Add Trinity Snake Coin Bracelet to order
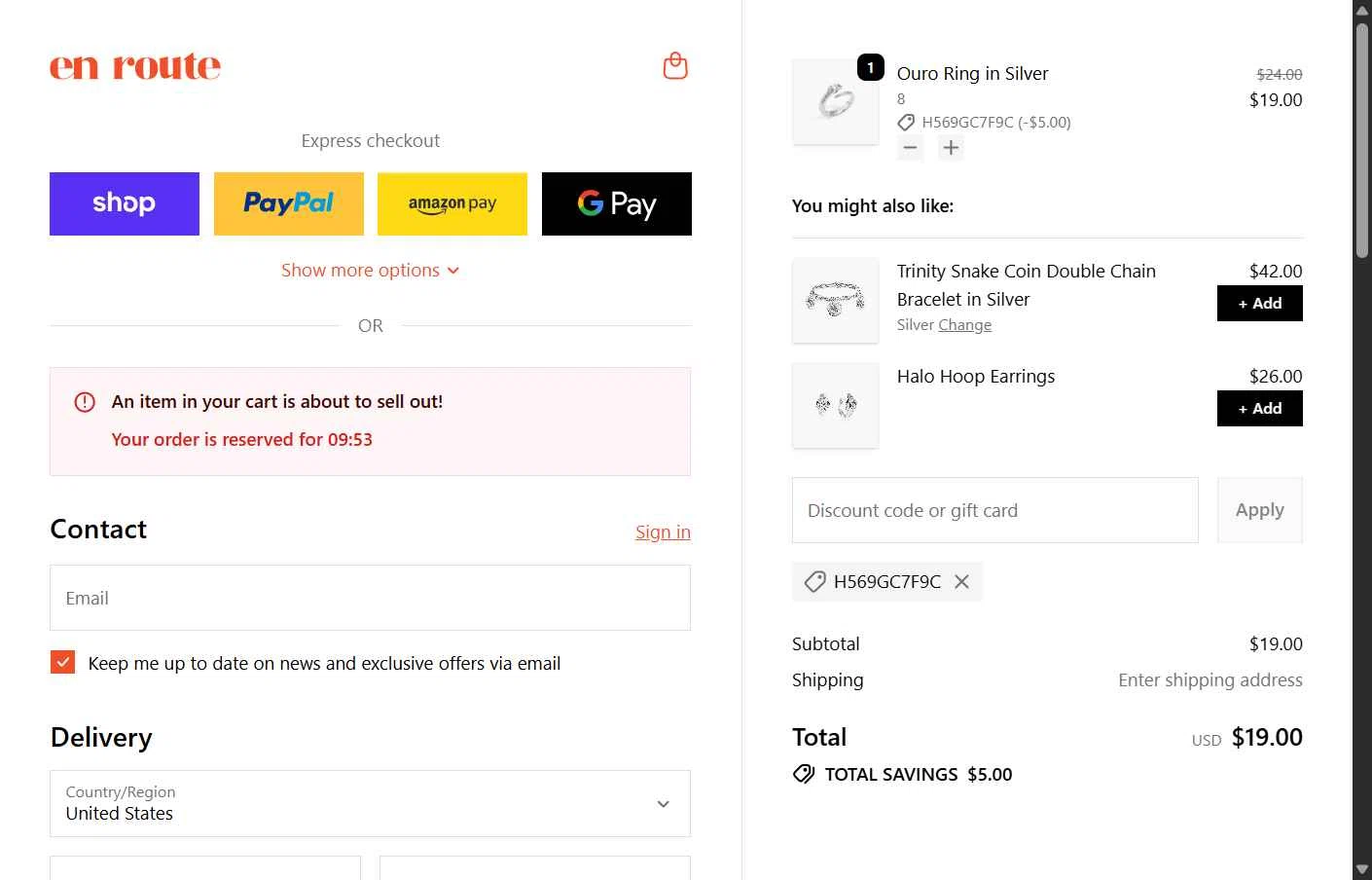The width and height of the screenshot is (1372, 880). [1260, 304]
